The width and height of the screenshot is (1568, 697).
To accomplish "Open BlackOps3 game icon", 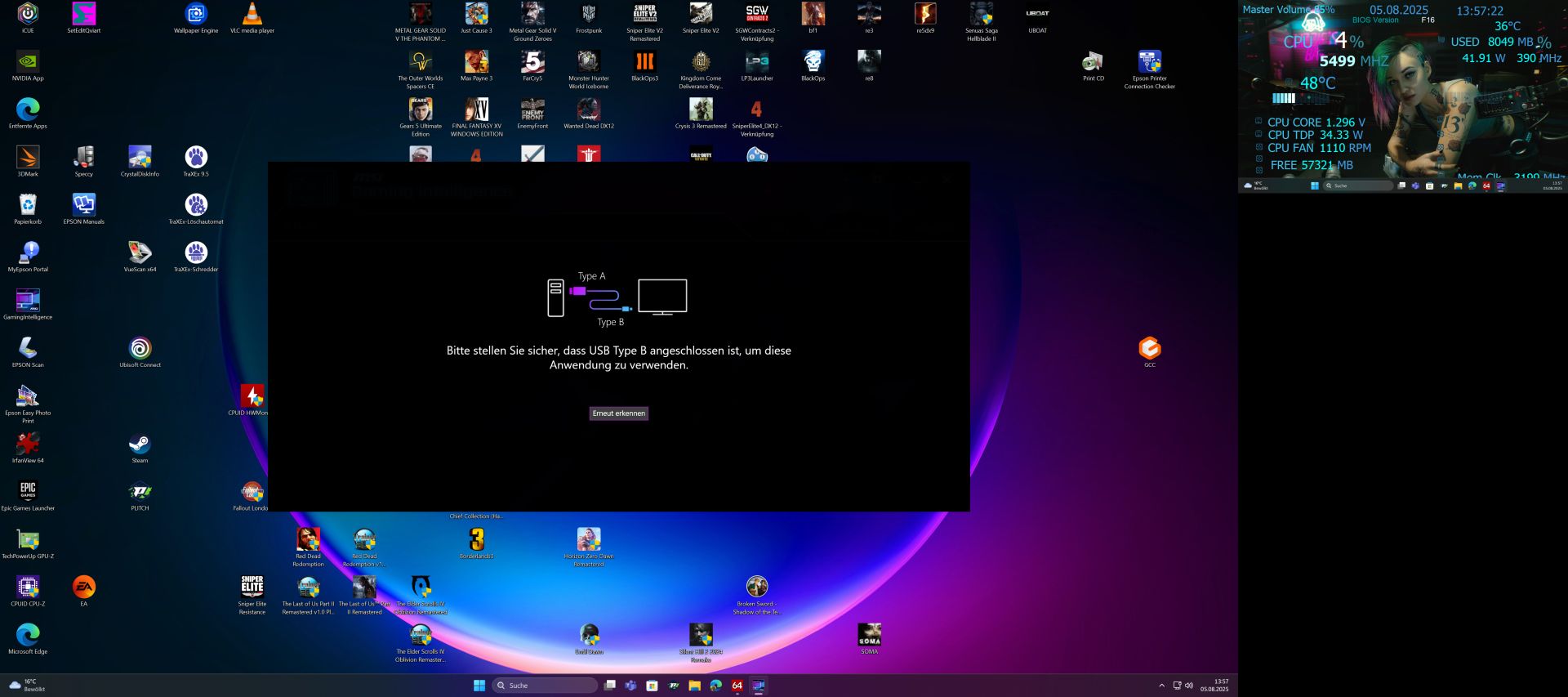I will [x=645, y=66].
